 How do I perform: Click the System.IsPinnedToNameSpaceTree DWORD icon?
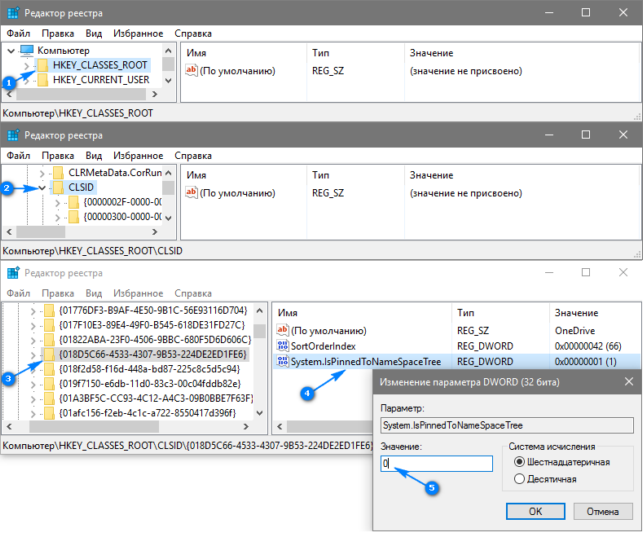pos(283,361)
